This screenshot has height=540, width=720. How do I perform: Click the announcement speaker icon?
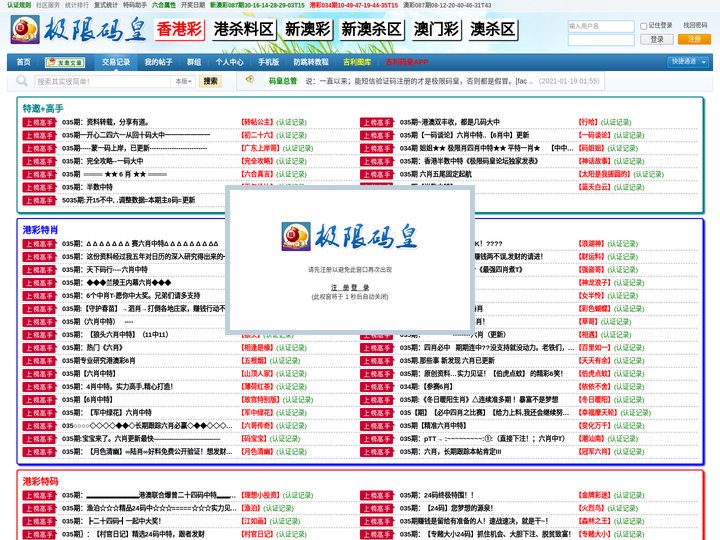click(x=250, y=79)
